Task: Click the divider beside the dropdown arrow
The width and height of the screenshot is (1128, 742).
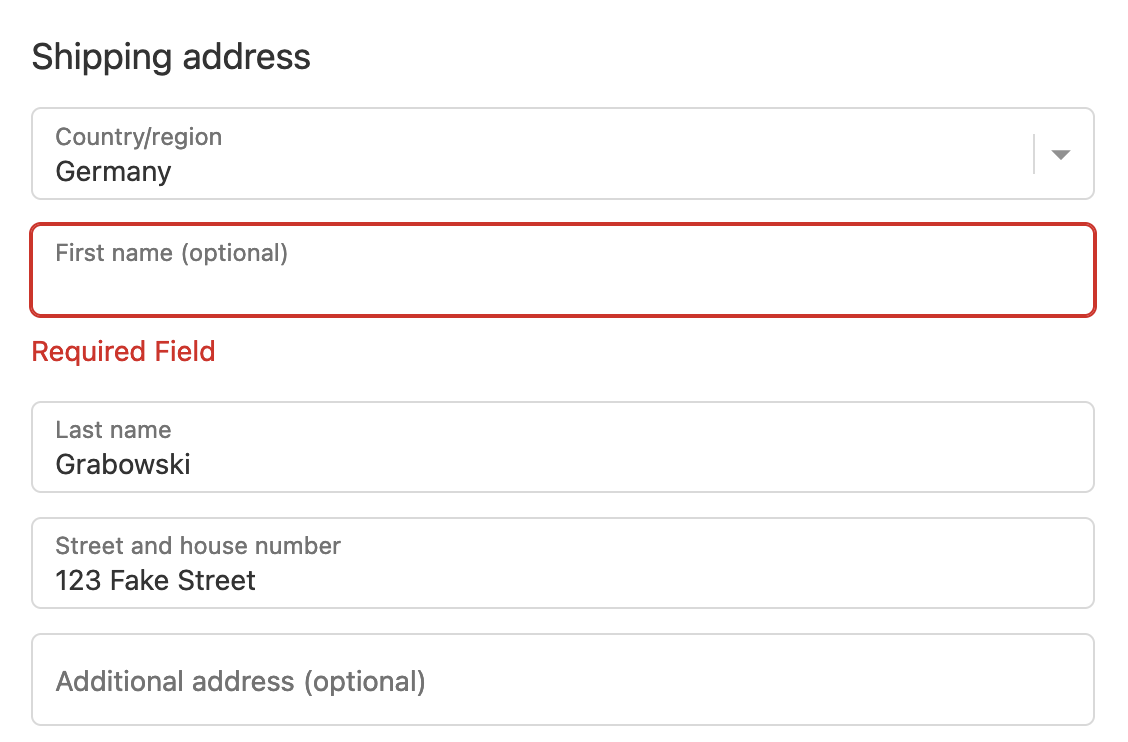Action: [1033, 155]
